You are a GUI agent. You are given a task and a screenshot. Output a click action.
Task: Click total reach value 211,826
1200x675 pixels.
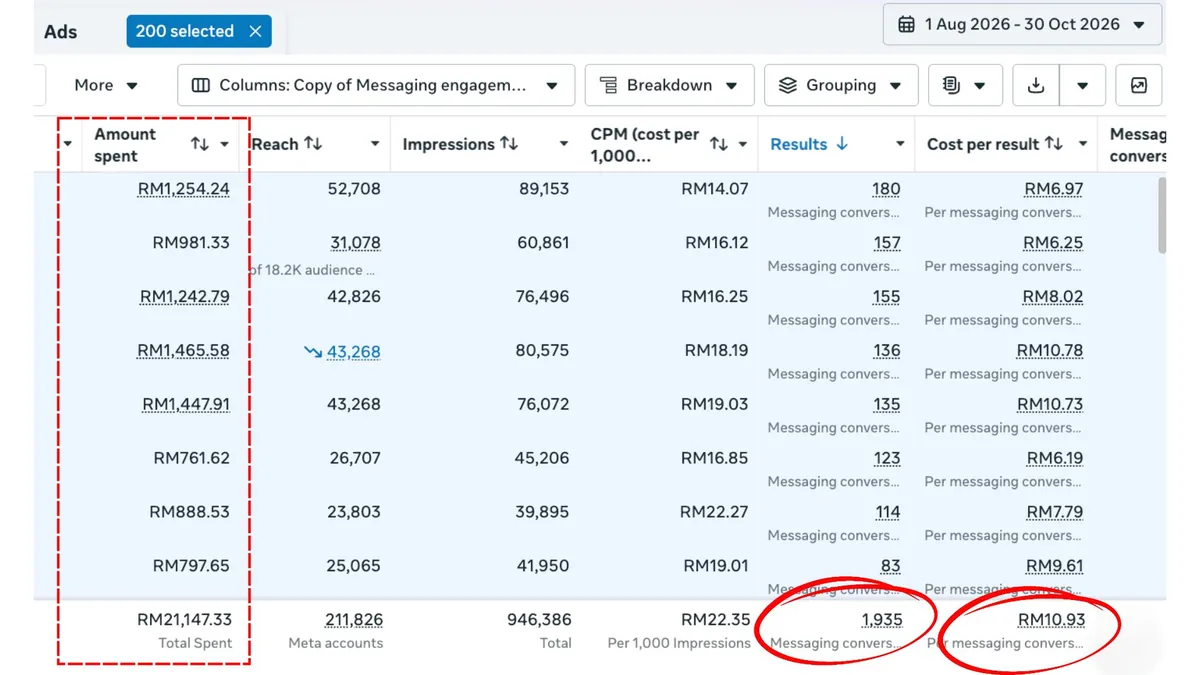[x=353, y=620]
